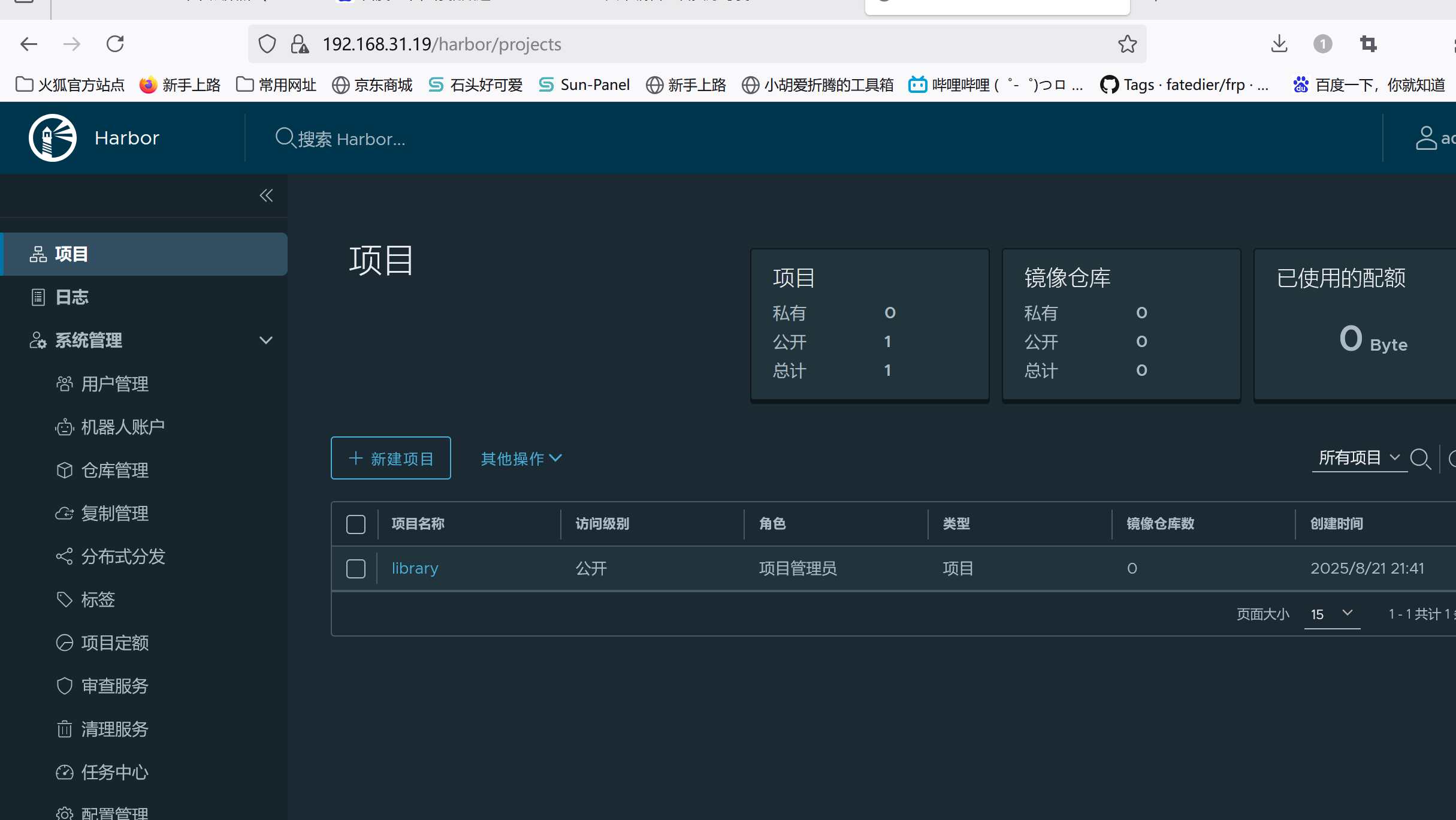Focus the 搜索 Harbor search field
Viewport: 1456px width, 820px height.
click(x=351, y=139)
